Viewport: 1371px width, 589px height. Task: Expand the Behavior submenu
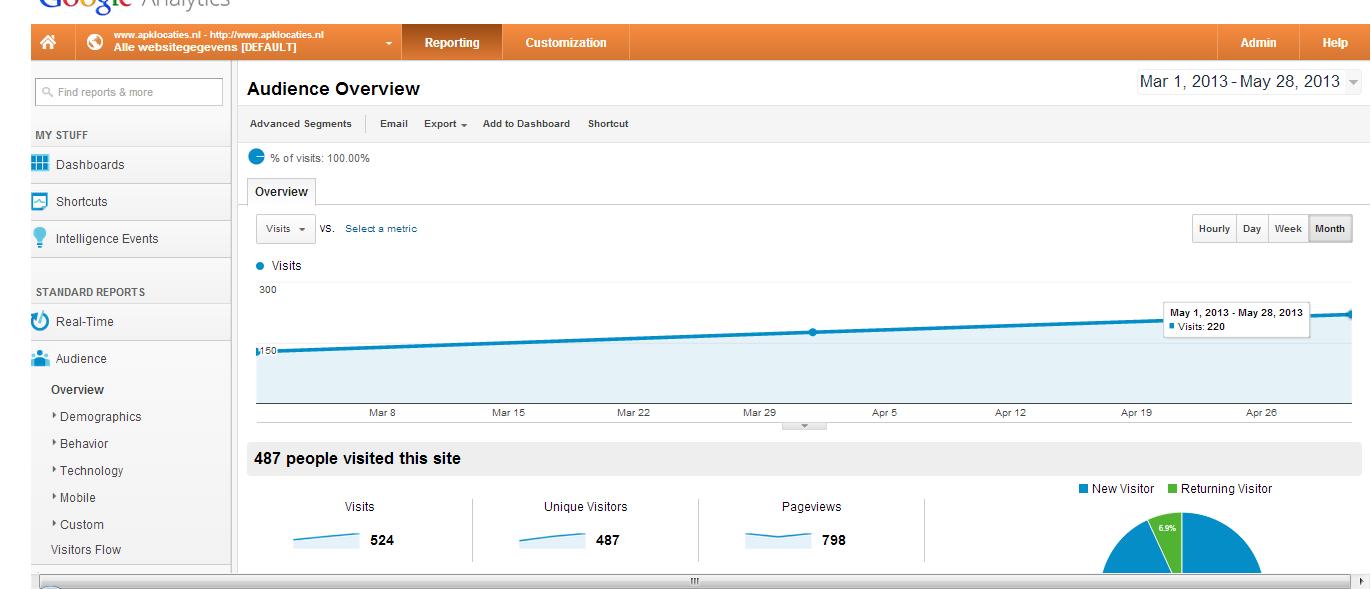[x=84, y=444]
